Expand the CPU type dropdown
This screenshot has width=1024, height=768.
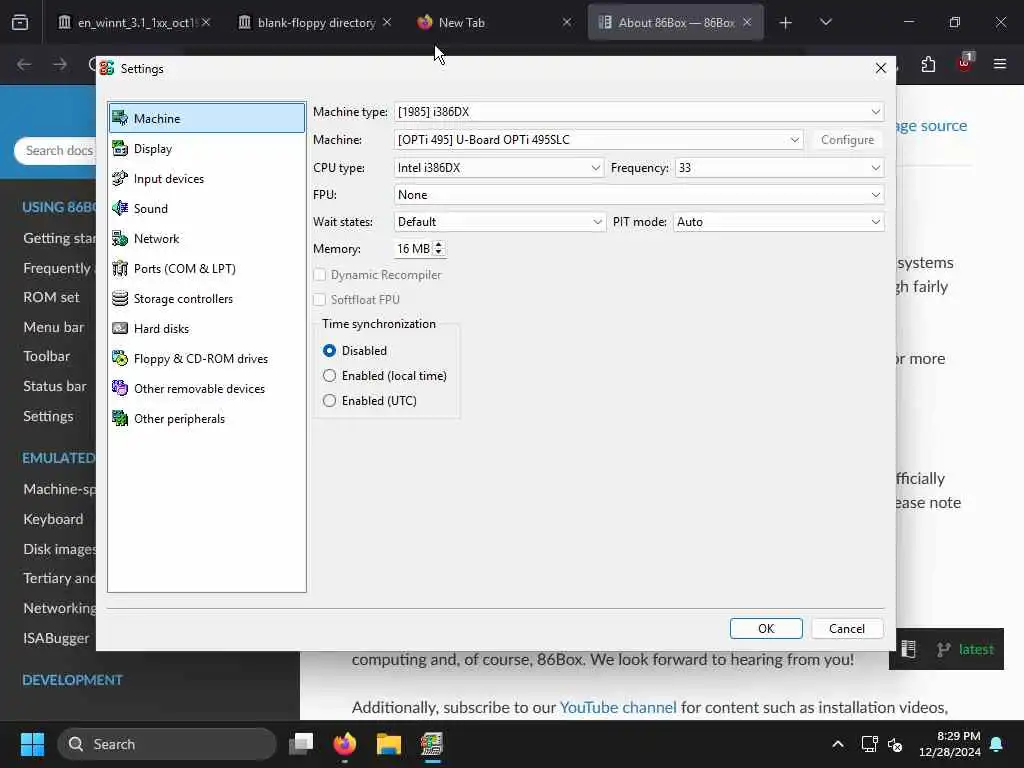498,168
